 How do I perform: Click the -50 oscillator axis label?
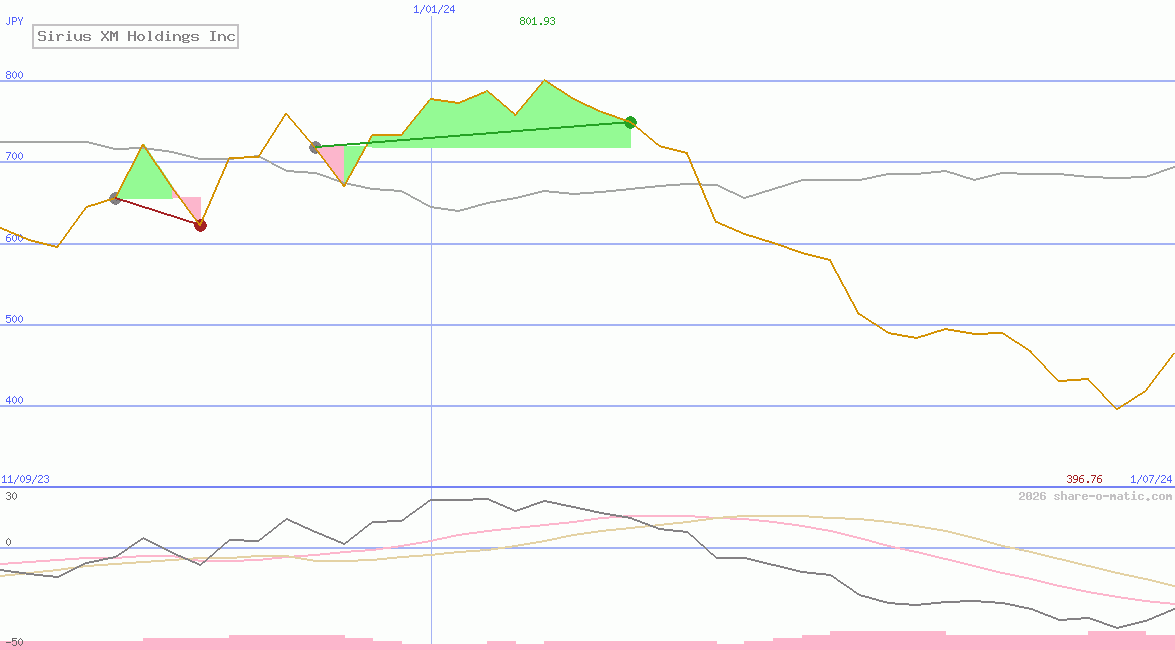pos(13,643)
